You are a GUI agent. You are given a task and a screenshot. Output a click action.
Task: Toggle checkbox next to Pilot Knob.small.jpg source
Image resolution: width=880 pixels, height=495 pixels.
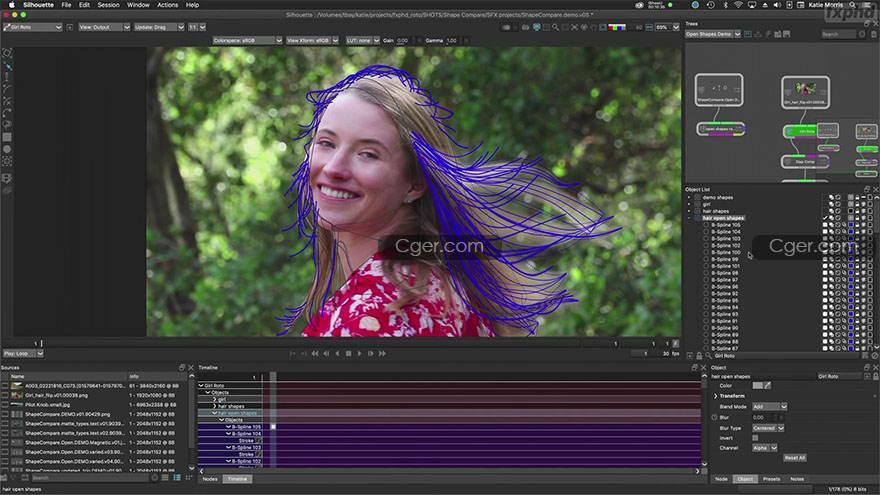[5, 405]
